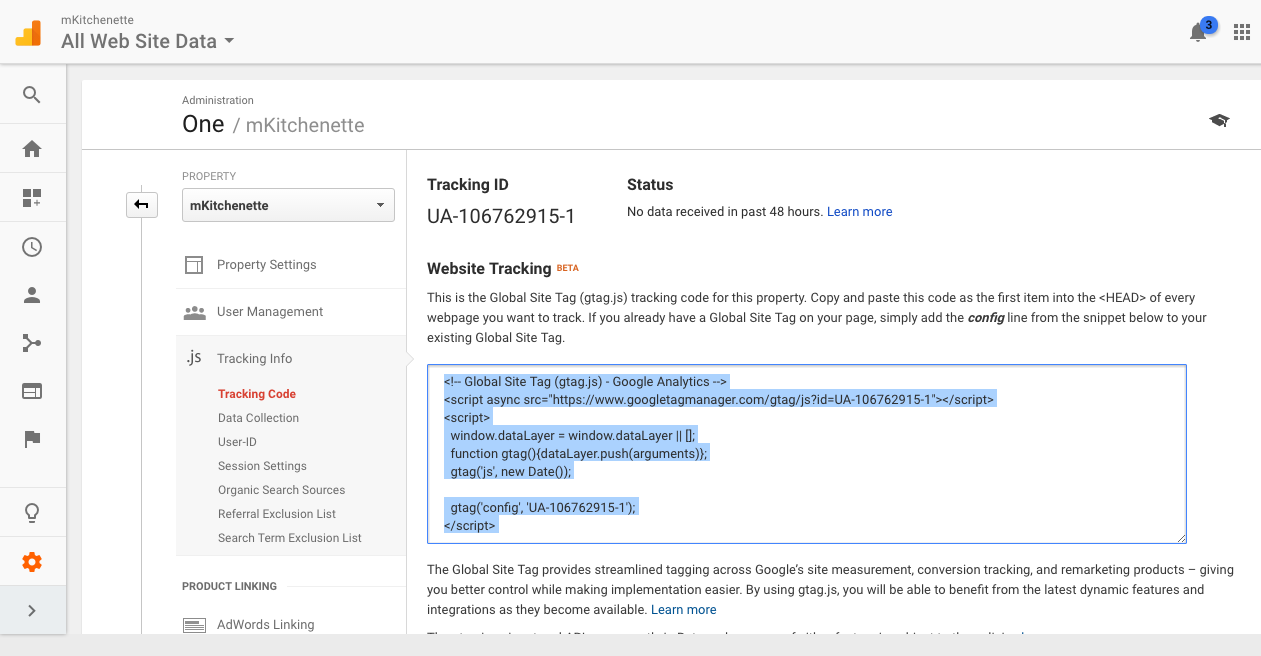Open Real-Time clock icon in sidebar
1261x656 pixels.
tap(32, 247)
